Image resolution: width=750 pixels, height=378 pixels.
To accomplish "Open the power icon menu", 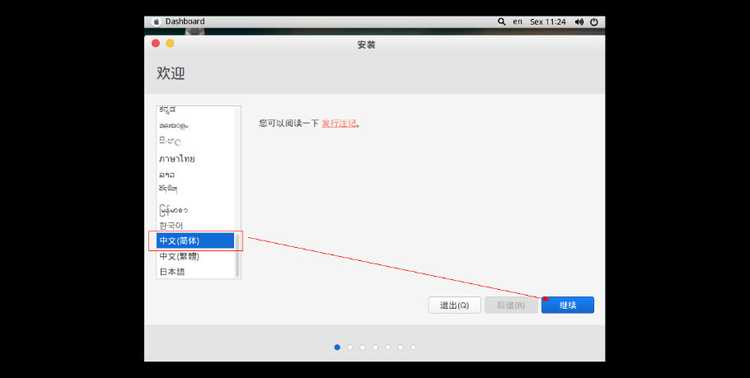I will click(594, 22).
